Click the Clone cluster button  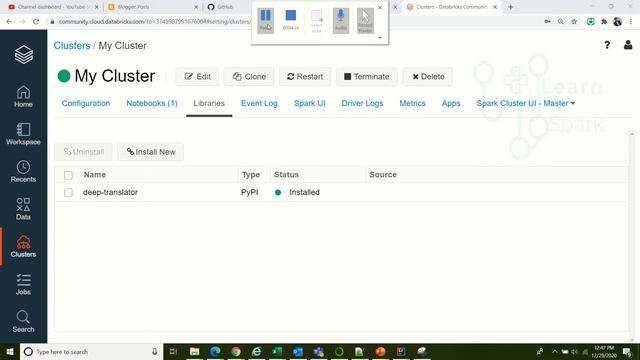(249, 77)
